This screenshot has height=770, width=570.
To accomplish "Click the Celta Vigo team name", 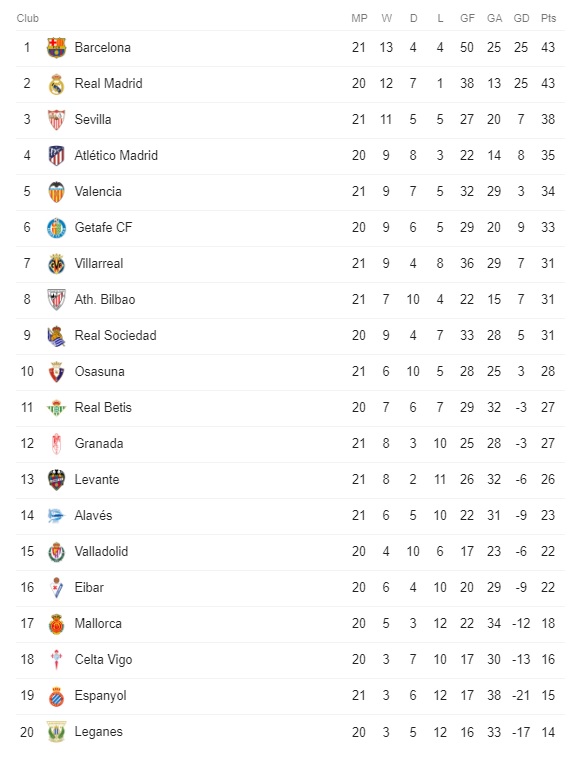I will (103, 660).
